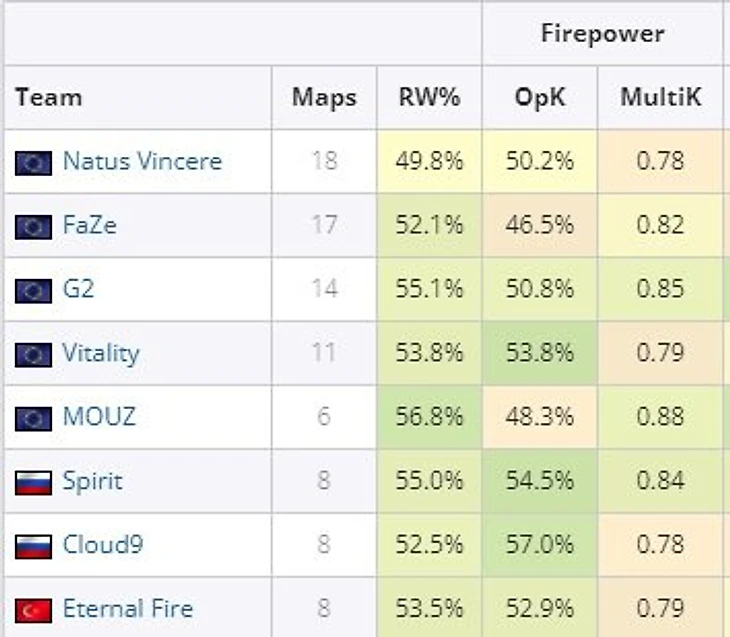Sort table by RW% header
Image resolution: width=730 pixels, height=637 pixels.
(x=429, y=97)
